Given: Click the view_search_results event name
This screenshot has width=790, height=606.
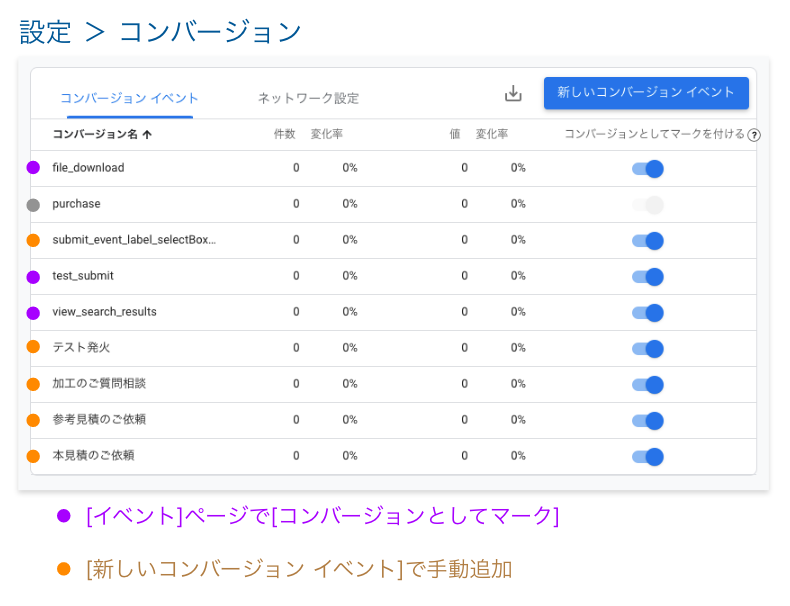Looking at the screenshot, I should click(104, 312).
